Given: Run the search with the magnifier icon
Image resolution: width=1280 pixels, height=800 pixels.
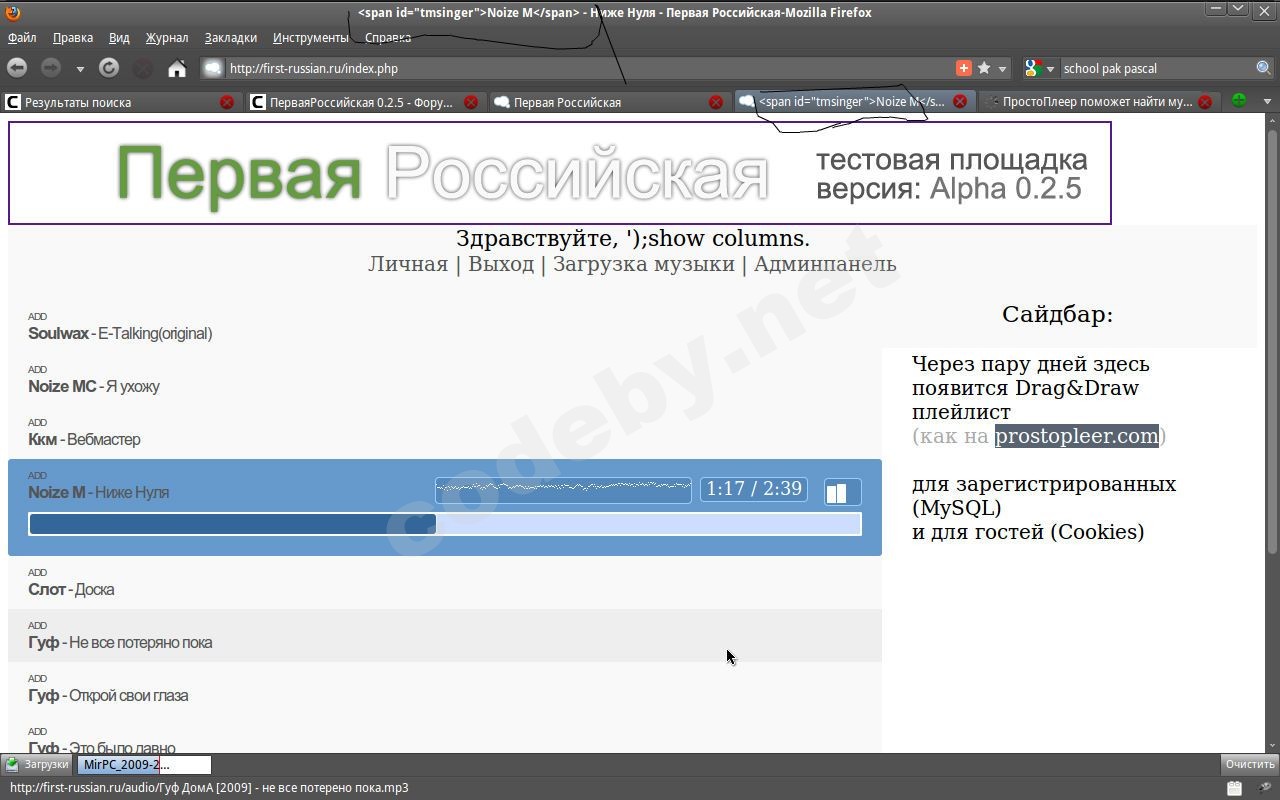Looking at the screenshot, I should 1264,68.
